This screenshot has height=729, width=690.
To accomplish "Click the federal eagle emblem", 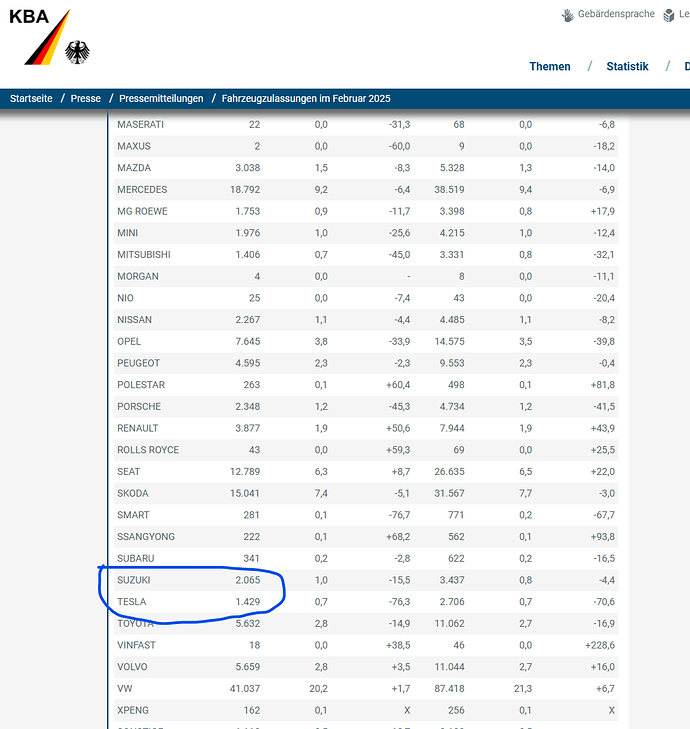I will point(77,52).
